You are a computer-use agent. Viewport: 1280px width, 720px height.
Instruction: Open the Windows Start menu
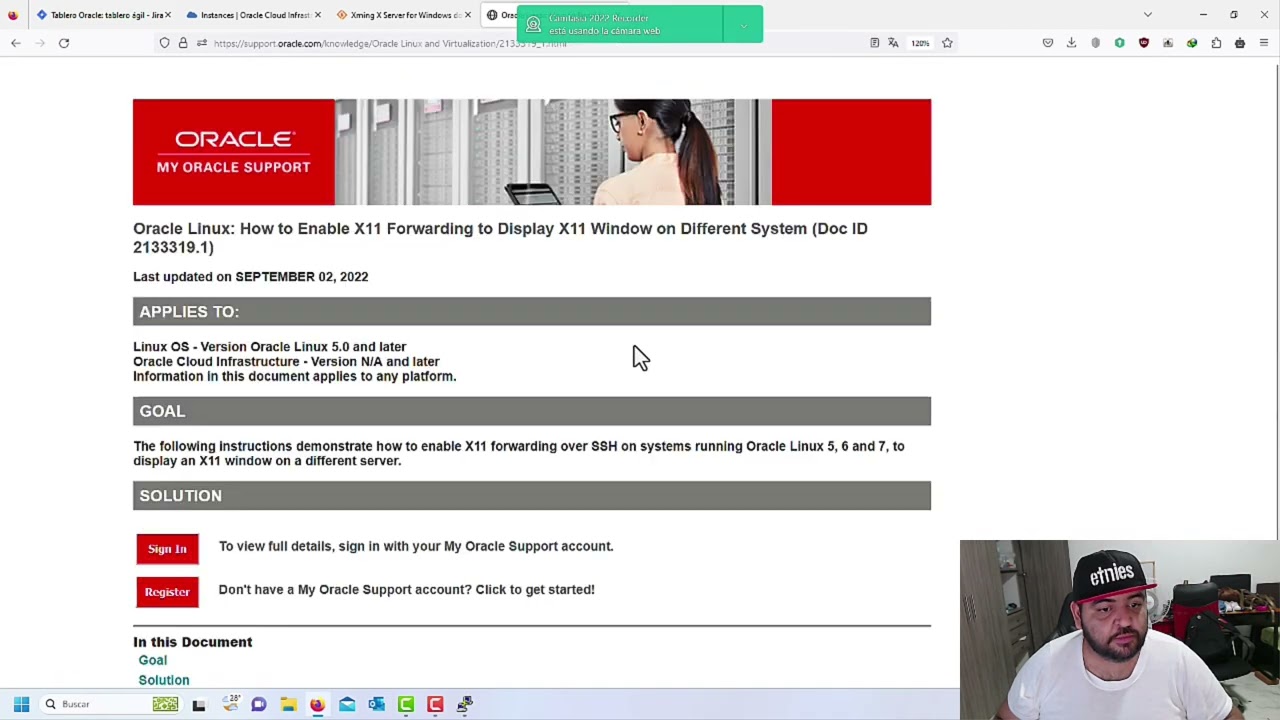click(x=21, y=704)
